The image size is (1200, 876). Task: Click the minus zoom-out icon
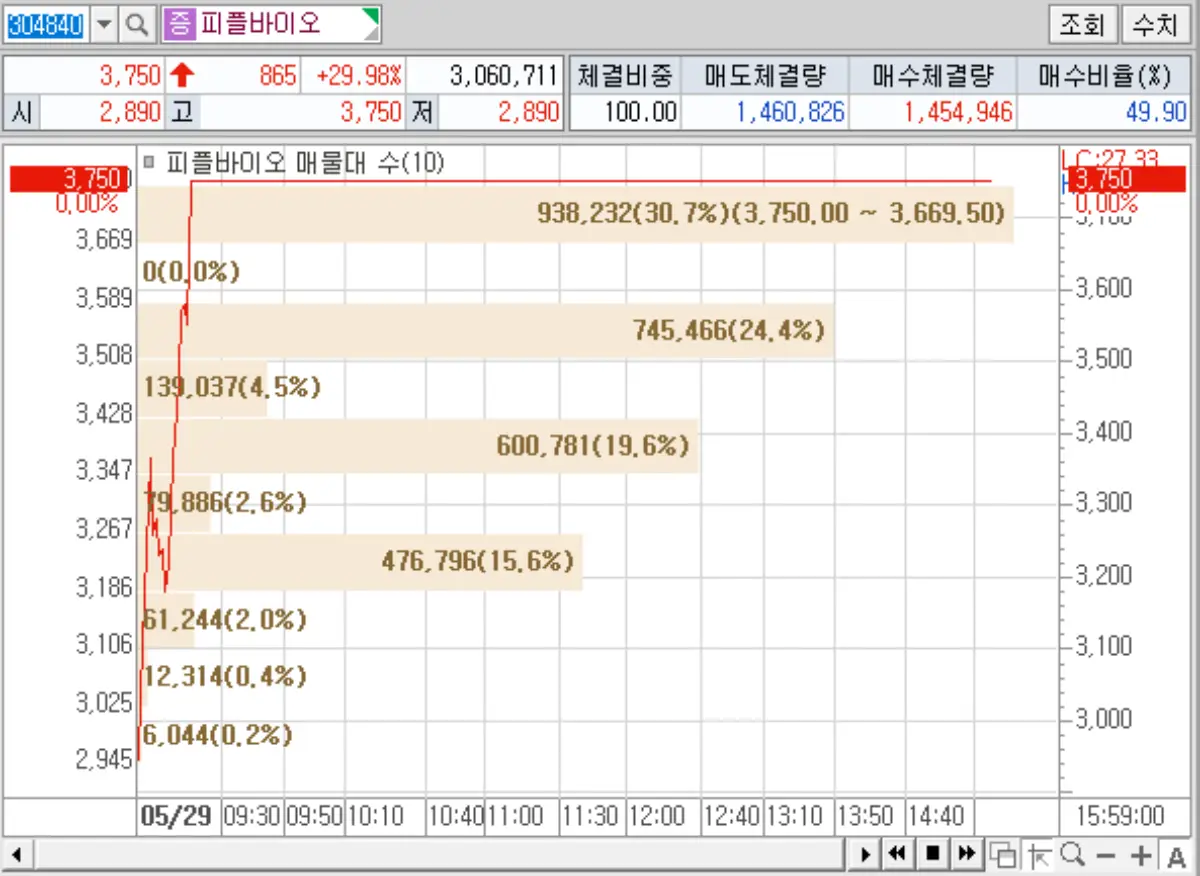(x=1106, y=854)
